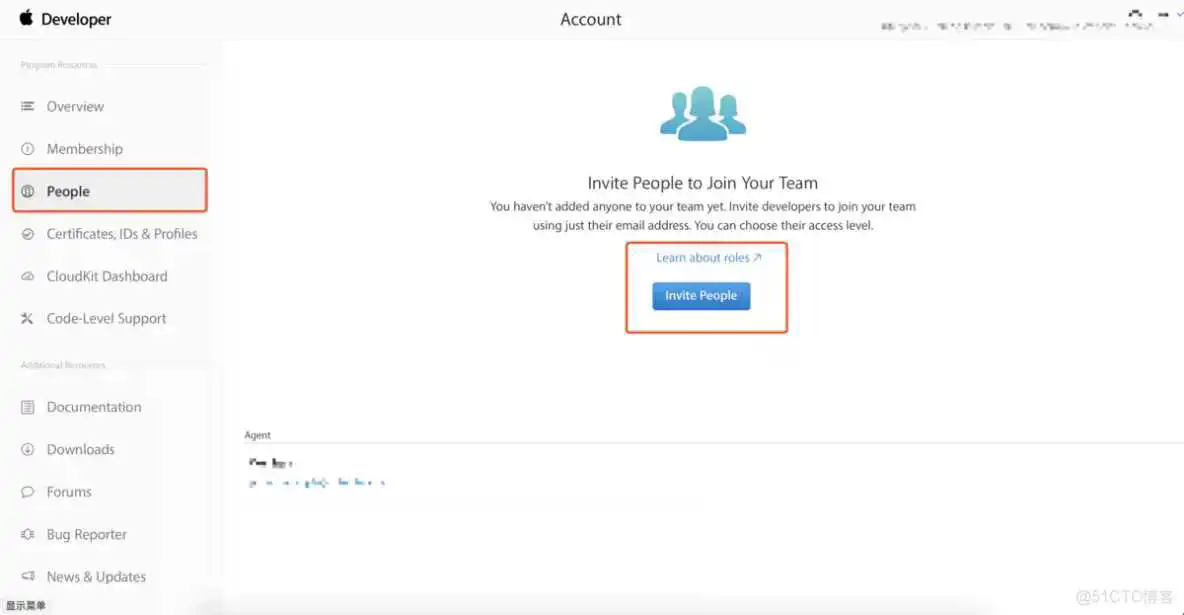Click the Membership info icon

[27, 148]
